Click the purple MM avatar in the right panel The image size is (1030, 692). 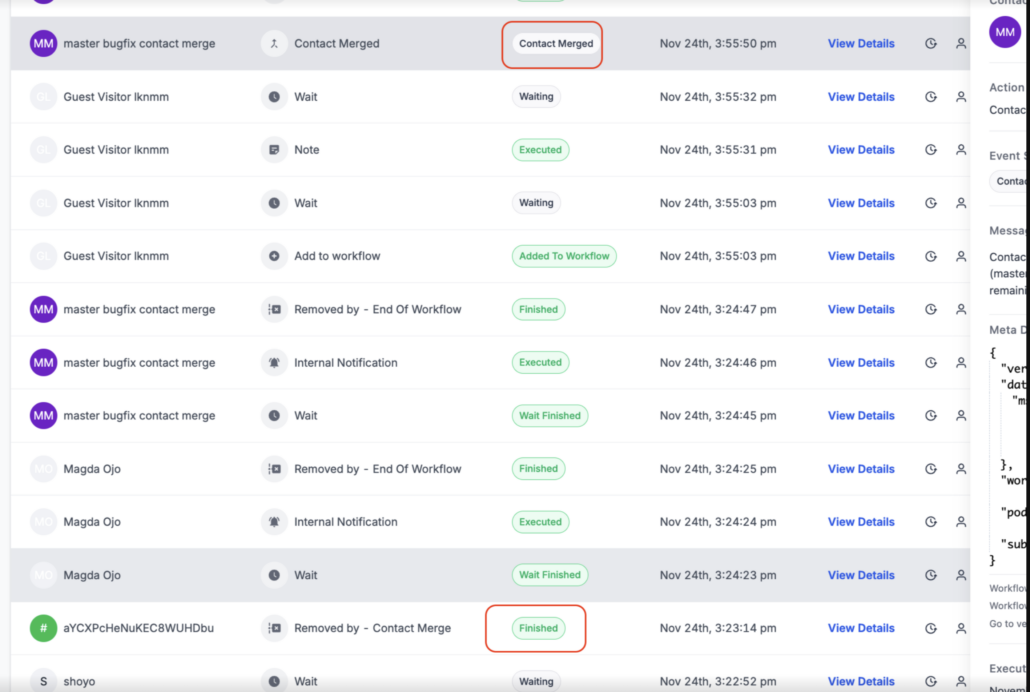click(1005, 32)
